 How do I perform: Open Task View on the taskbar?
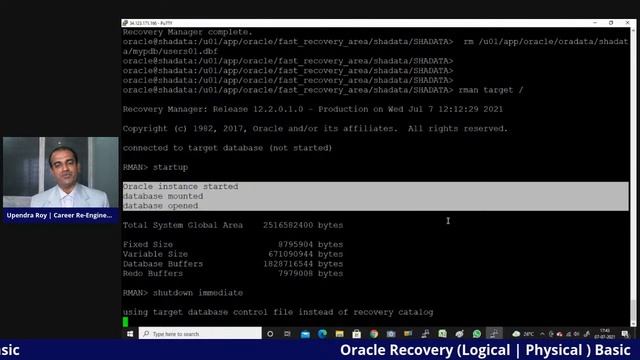point(287,334)
